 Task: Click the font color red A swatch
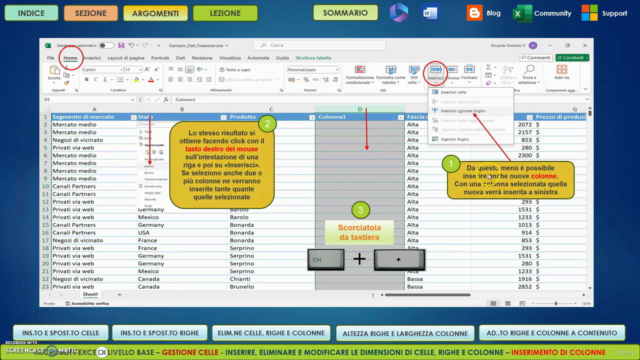pos(151,80)
